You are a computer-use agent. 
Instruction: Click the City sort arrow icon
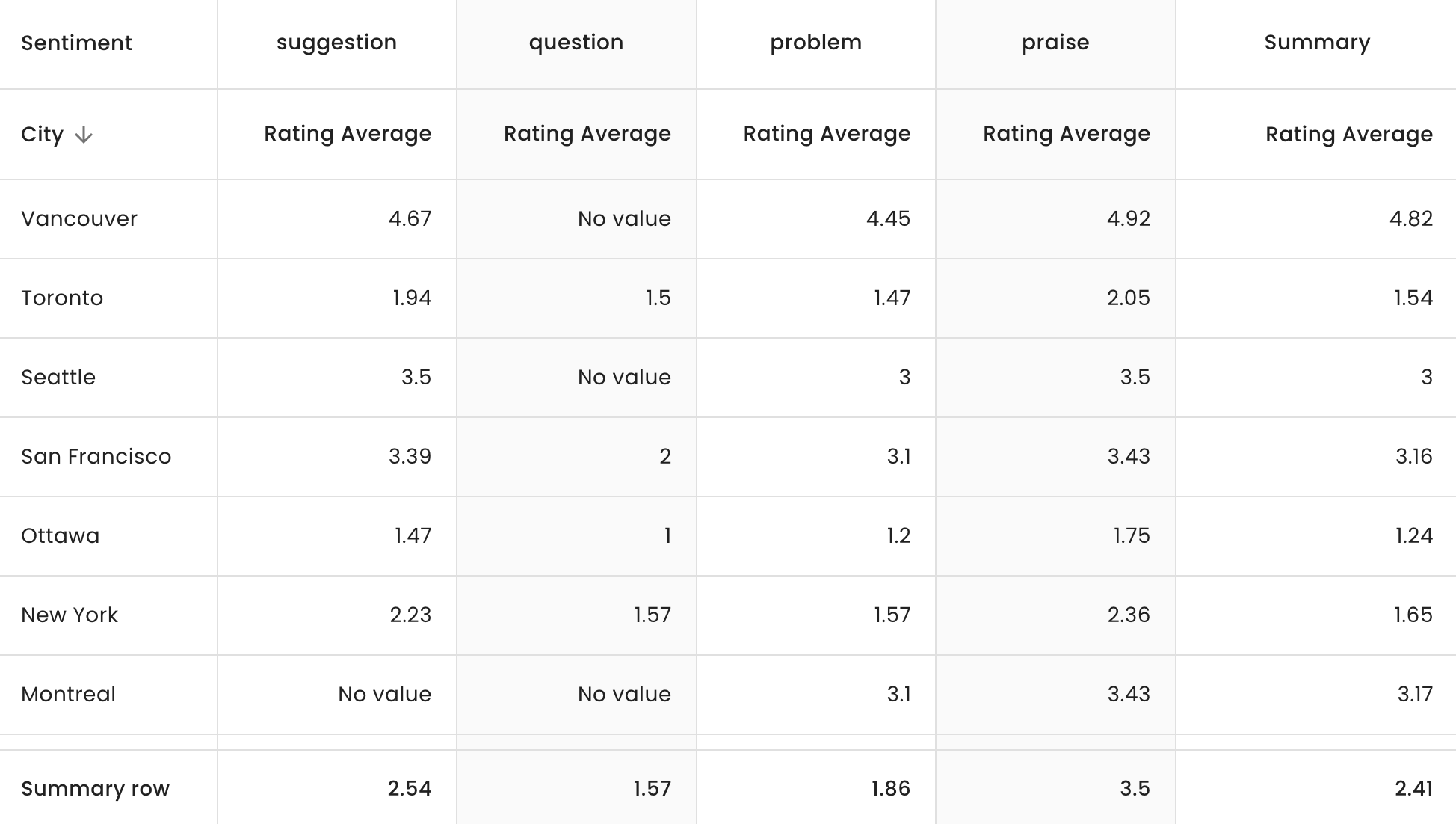(x=84, y=135)
